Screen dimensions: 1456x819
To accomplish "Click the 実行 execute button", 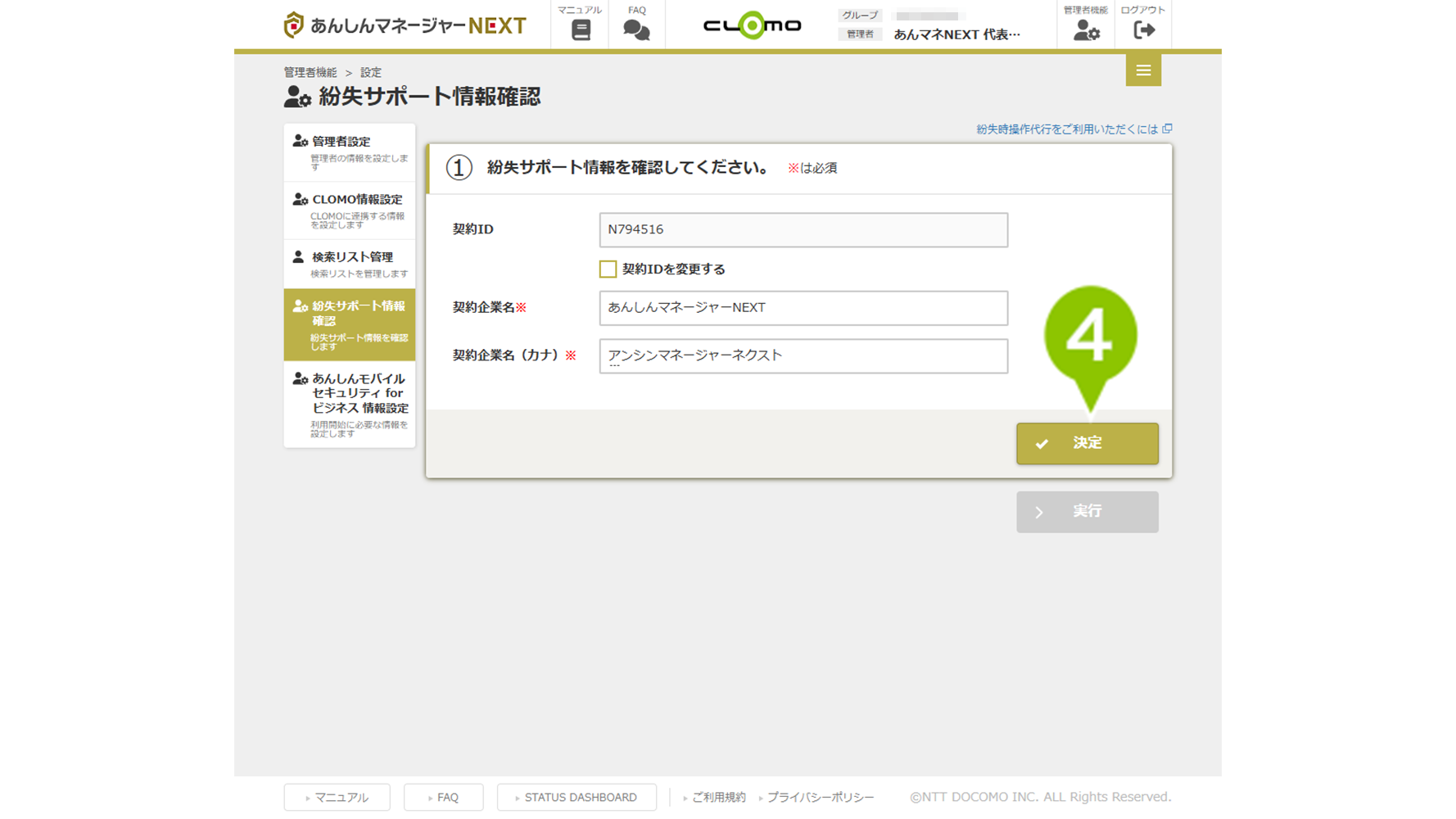I will tap(1087, 512).
